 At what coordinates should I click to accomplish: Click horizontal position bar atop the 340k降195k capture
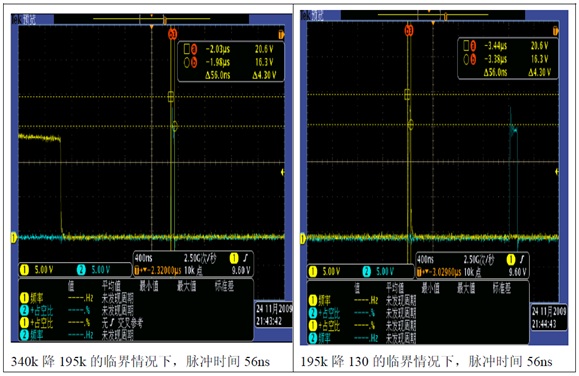tap(151, 19)
